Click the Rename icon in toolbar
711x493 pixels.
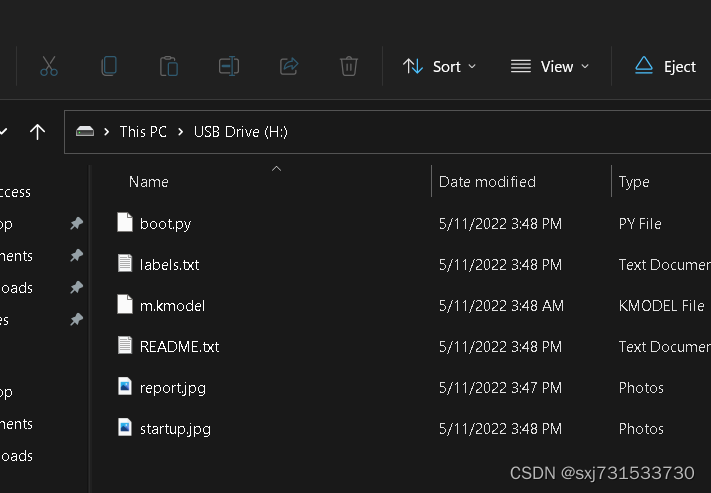pos(228,66)
